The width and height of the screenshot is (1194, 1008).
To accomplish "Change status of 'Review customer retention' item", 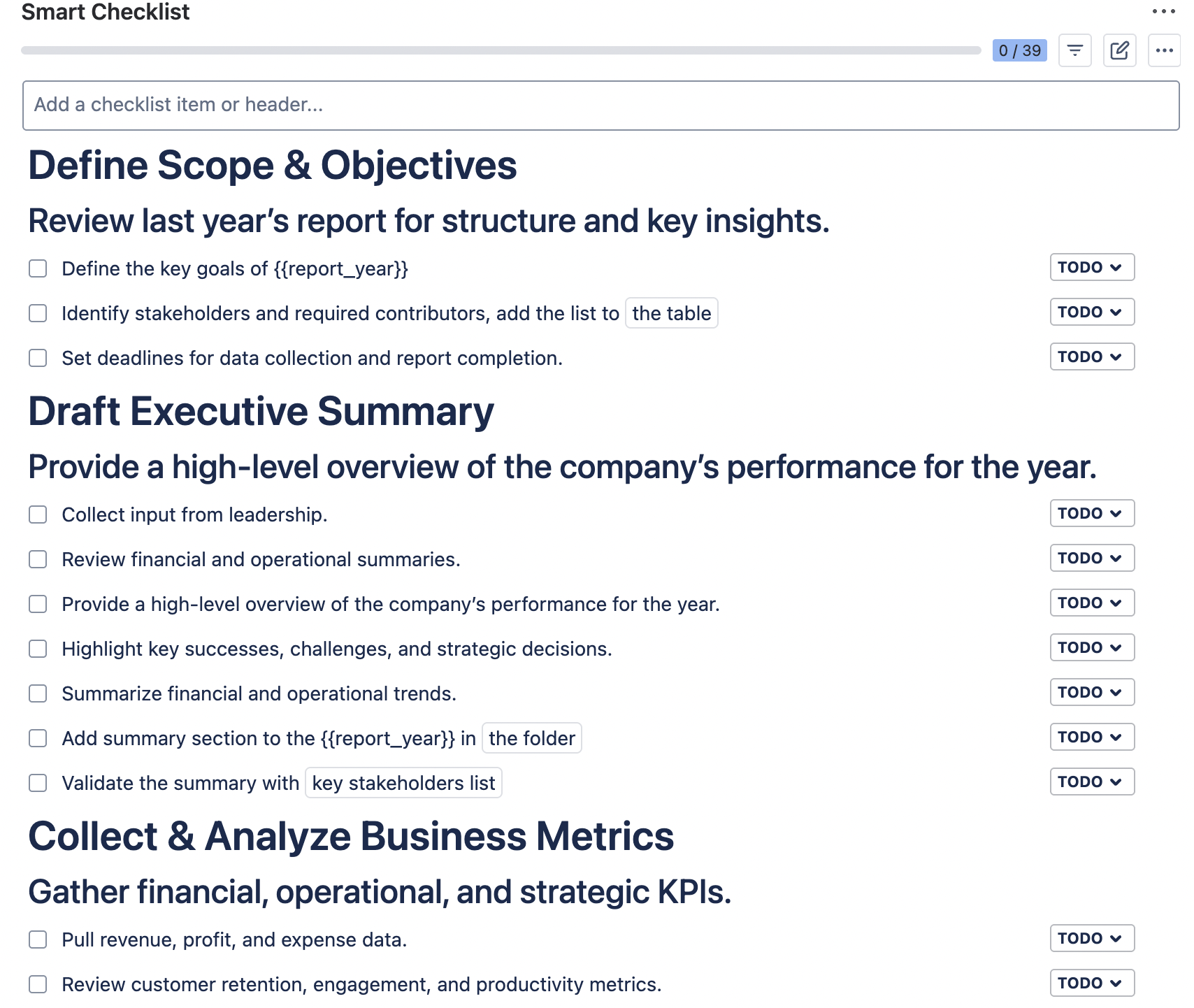I will (1092, 983).
